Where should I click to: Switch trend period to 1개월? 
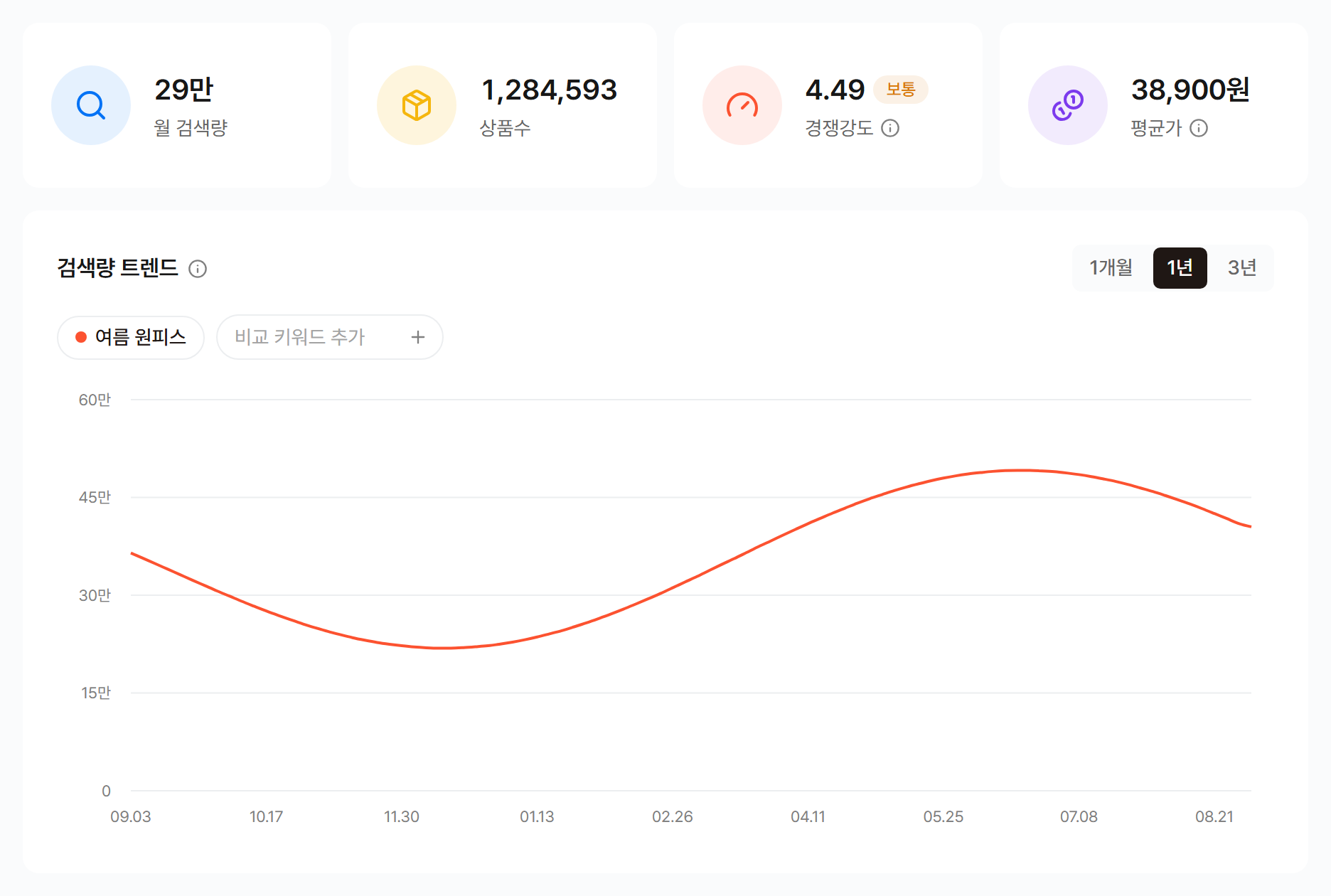coord(1111,267)
